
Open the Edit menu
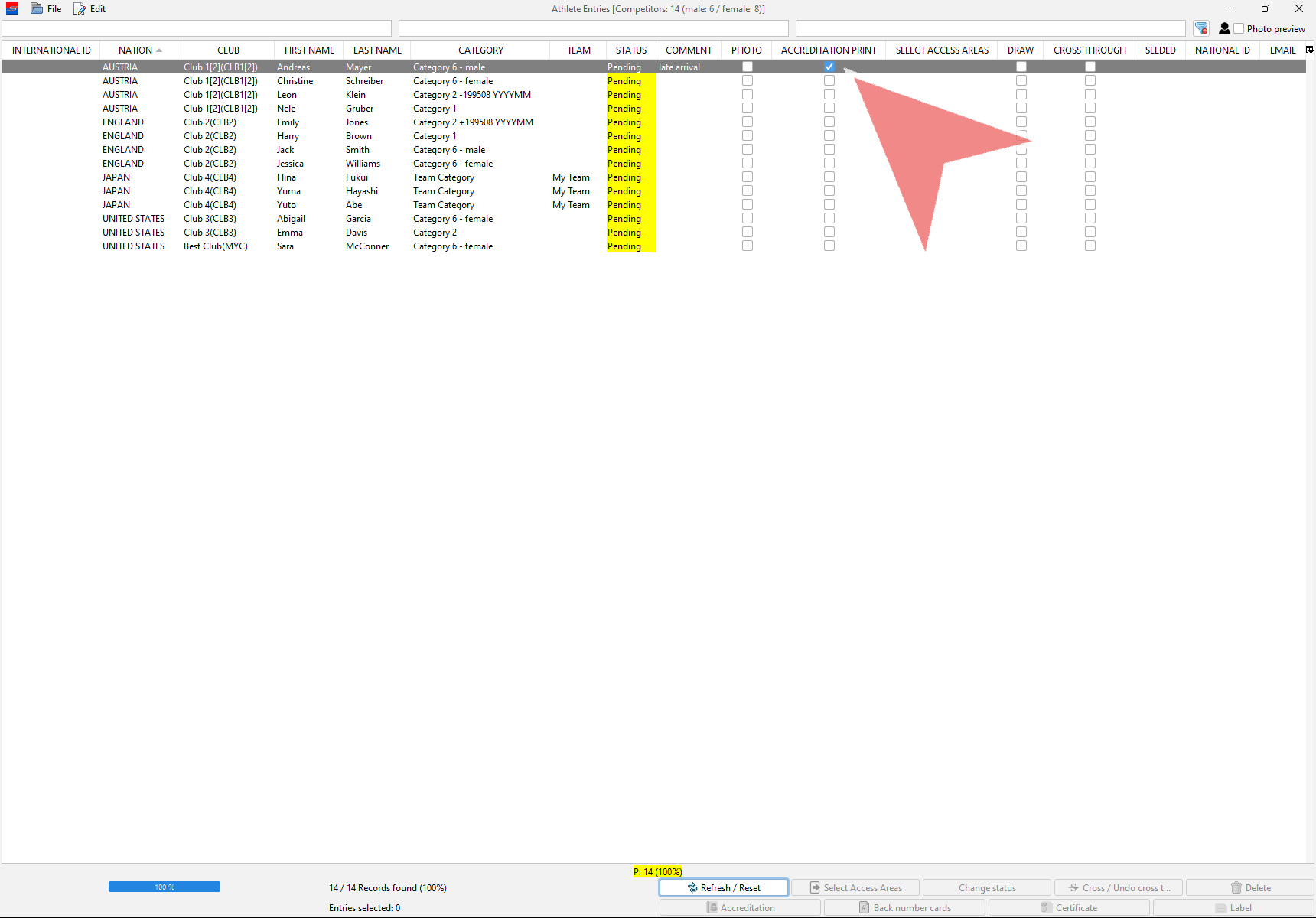pos(98,9)
